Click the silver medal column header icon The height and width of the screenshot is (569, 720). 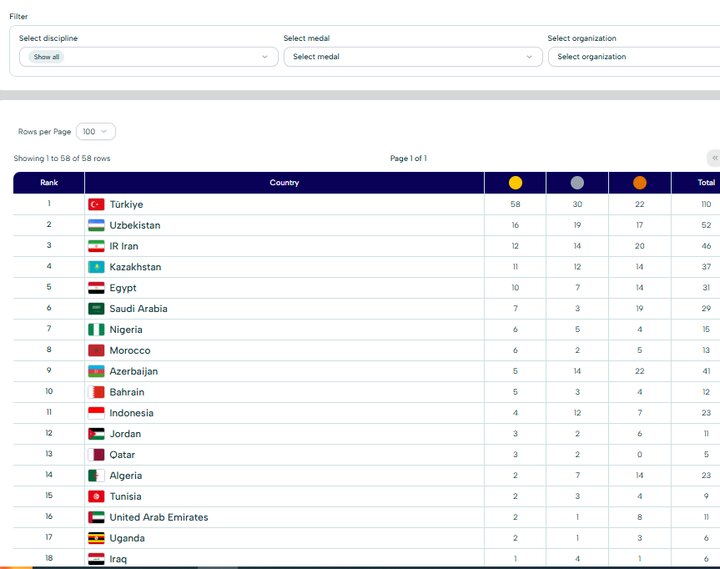pyautogui.click(x=577, y=183)
